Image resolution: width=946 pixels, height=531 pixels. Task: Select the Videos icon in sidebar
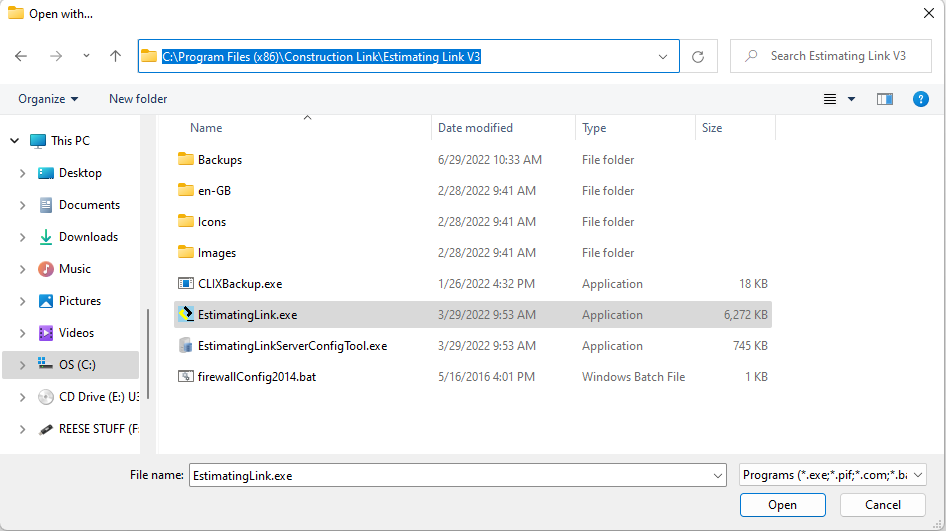point(46,333)
